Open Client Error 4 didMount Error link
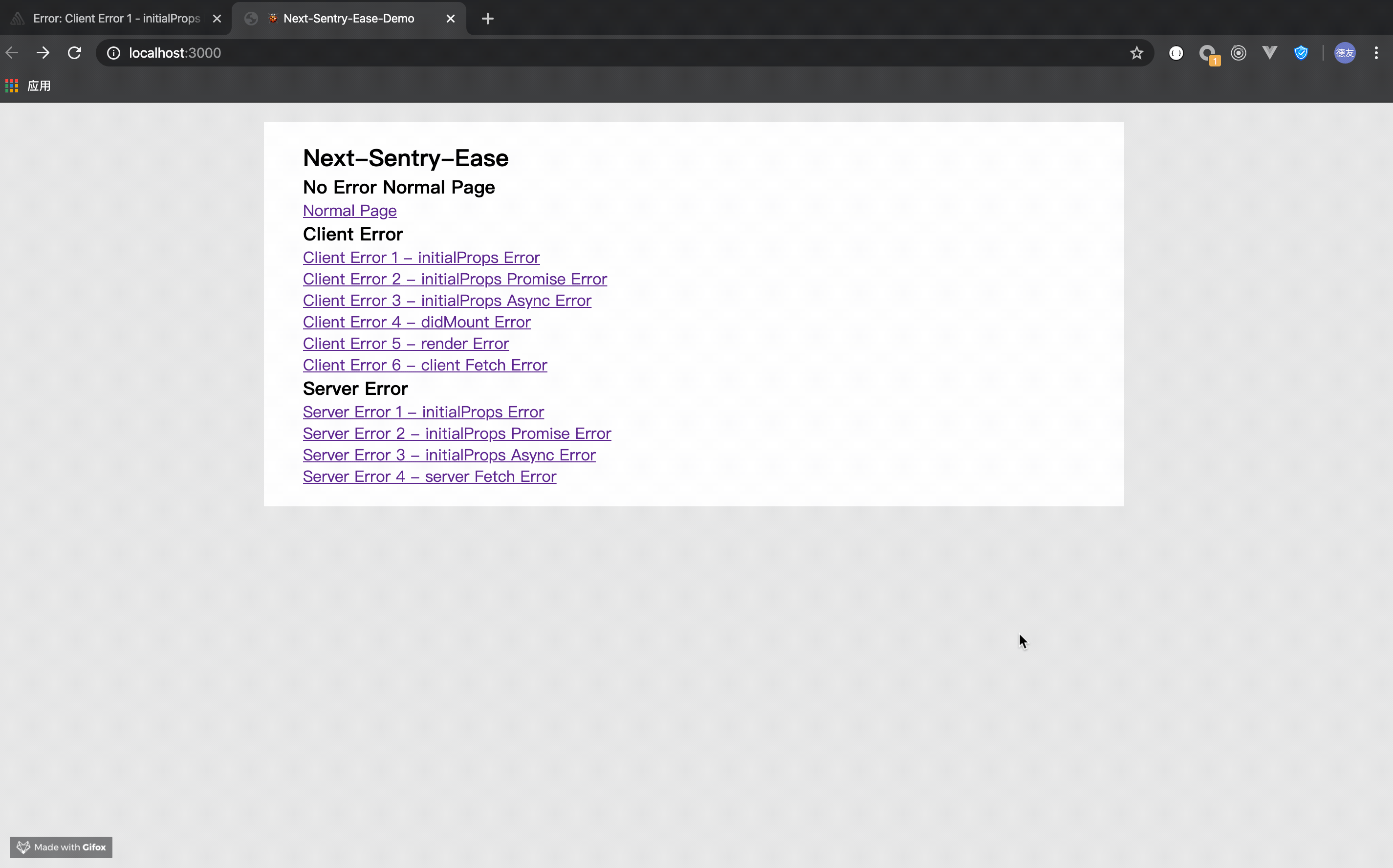The width and height of the screenshot is (1393, 868). [416, 322]
